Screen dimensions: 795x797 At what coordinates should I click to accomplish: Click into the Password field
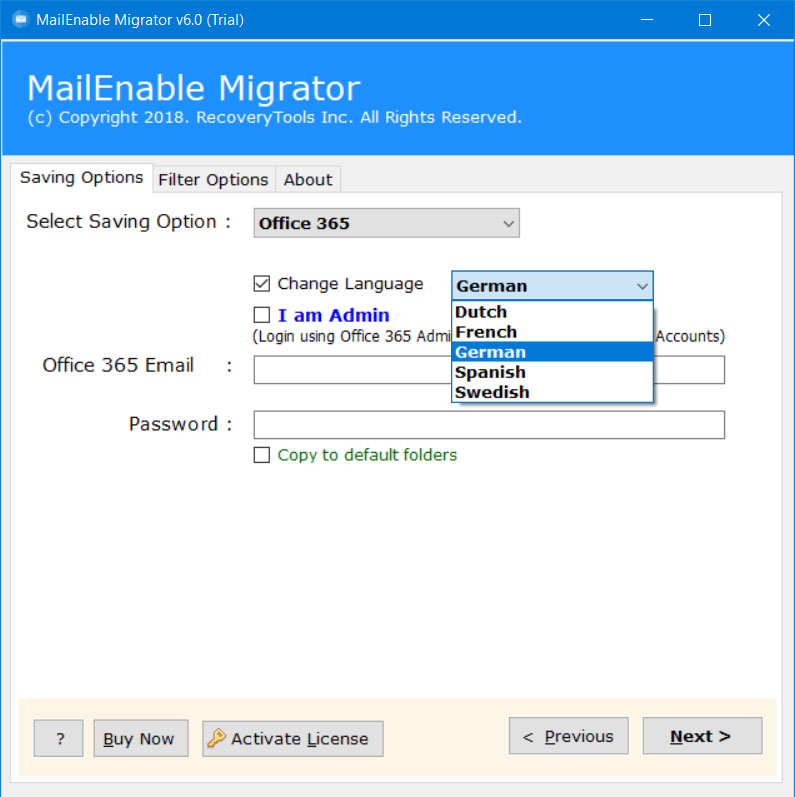[x=489, y=425]
